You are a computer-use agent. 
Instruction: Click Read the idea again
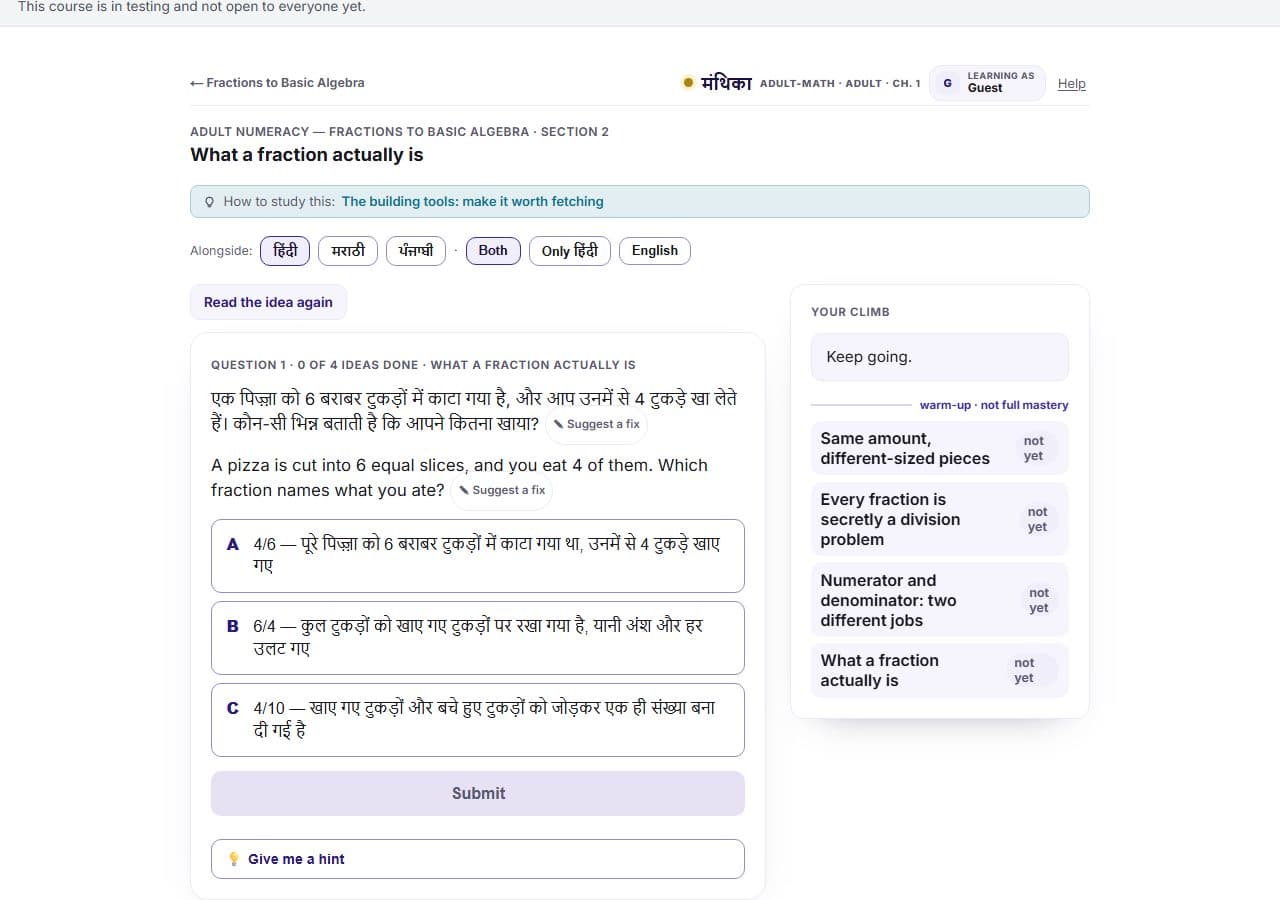(x=268, y=302)
